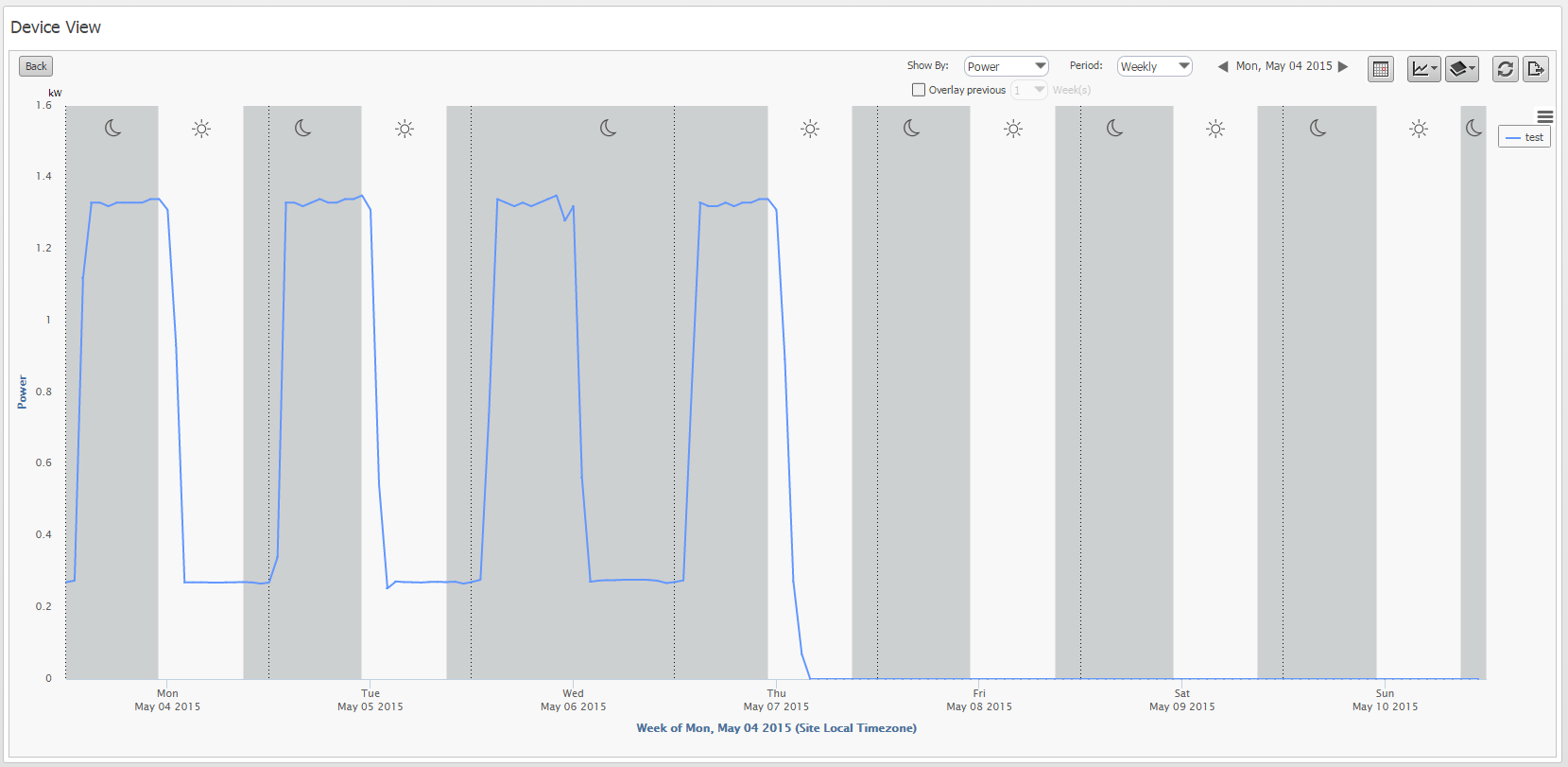Click the 0.8 y-axis value
1568x767 pixels.
coord(43,392)
